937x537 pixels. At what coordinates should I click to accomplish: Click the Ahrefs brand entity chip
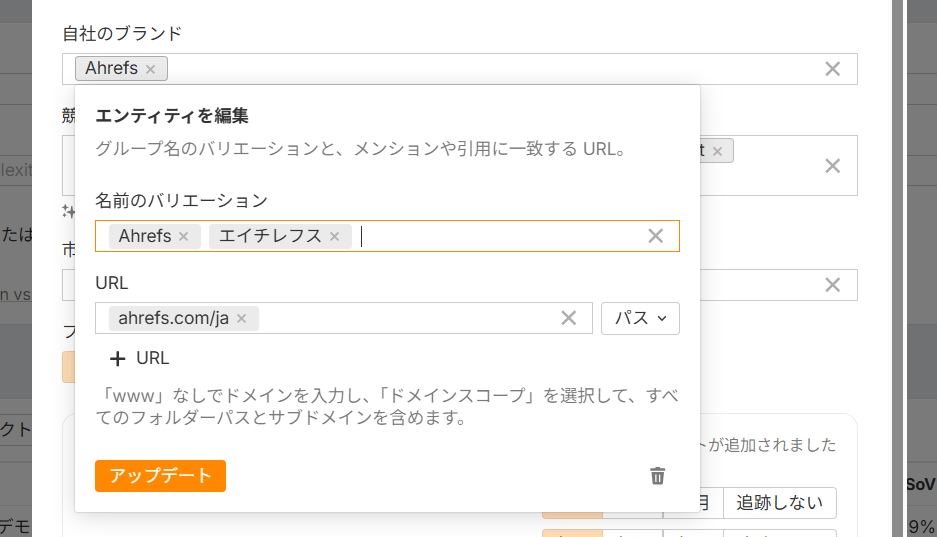click(x=111, y=69)
